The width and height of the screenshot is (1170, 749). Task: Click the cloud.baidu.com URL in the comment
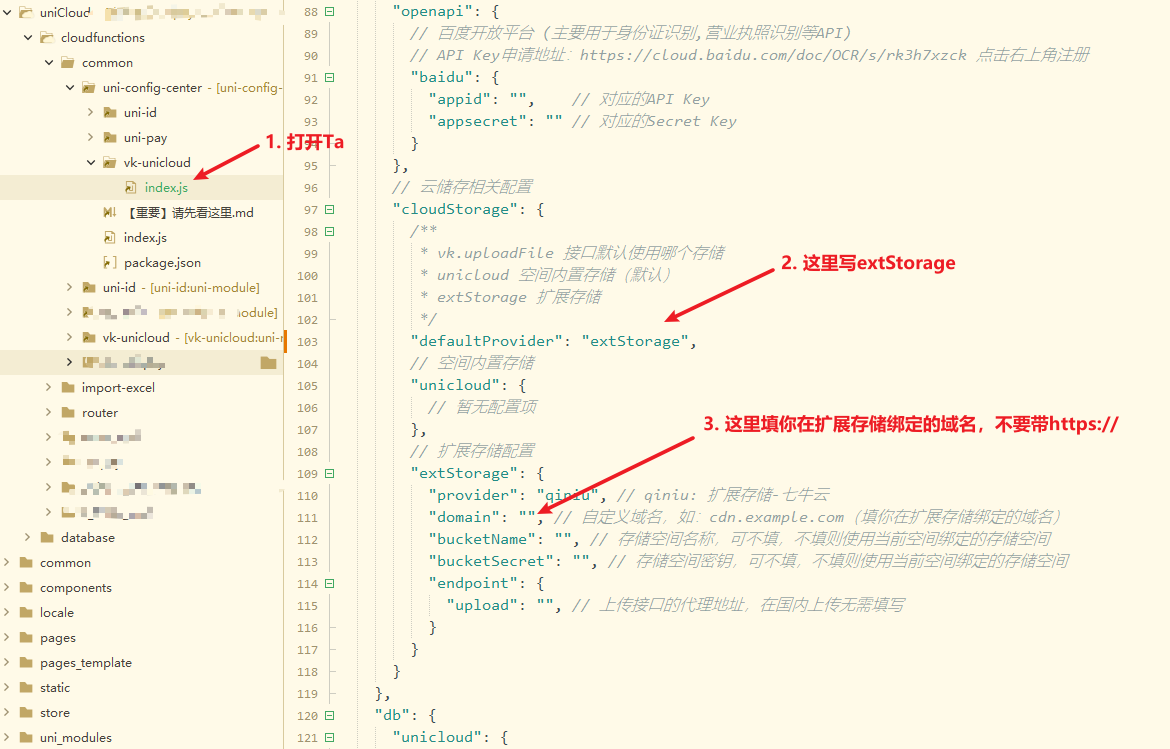(x=772, y=56)
